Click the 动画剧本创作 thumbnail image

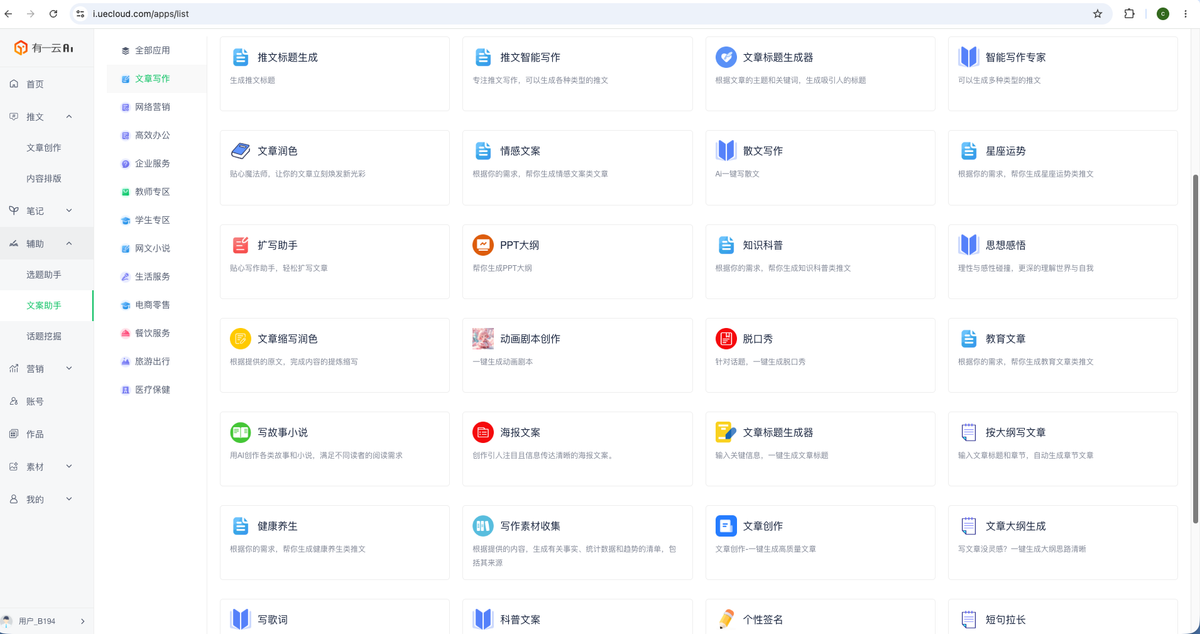tap(483, 339)
